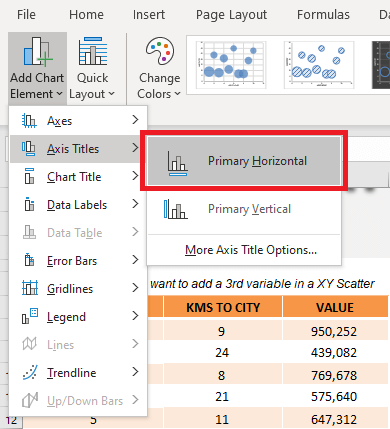Screen dimensions: 390x429
Task: Choose Primary Horizontal axis title
Action: pyautogui.click(x=244, y=161)
